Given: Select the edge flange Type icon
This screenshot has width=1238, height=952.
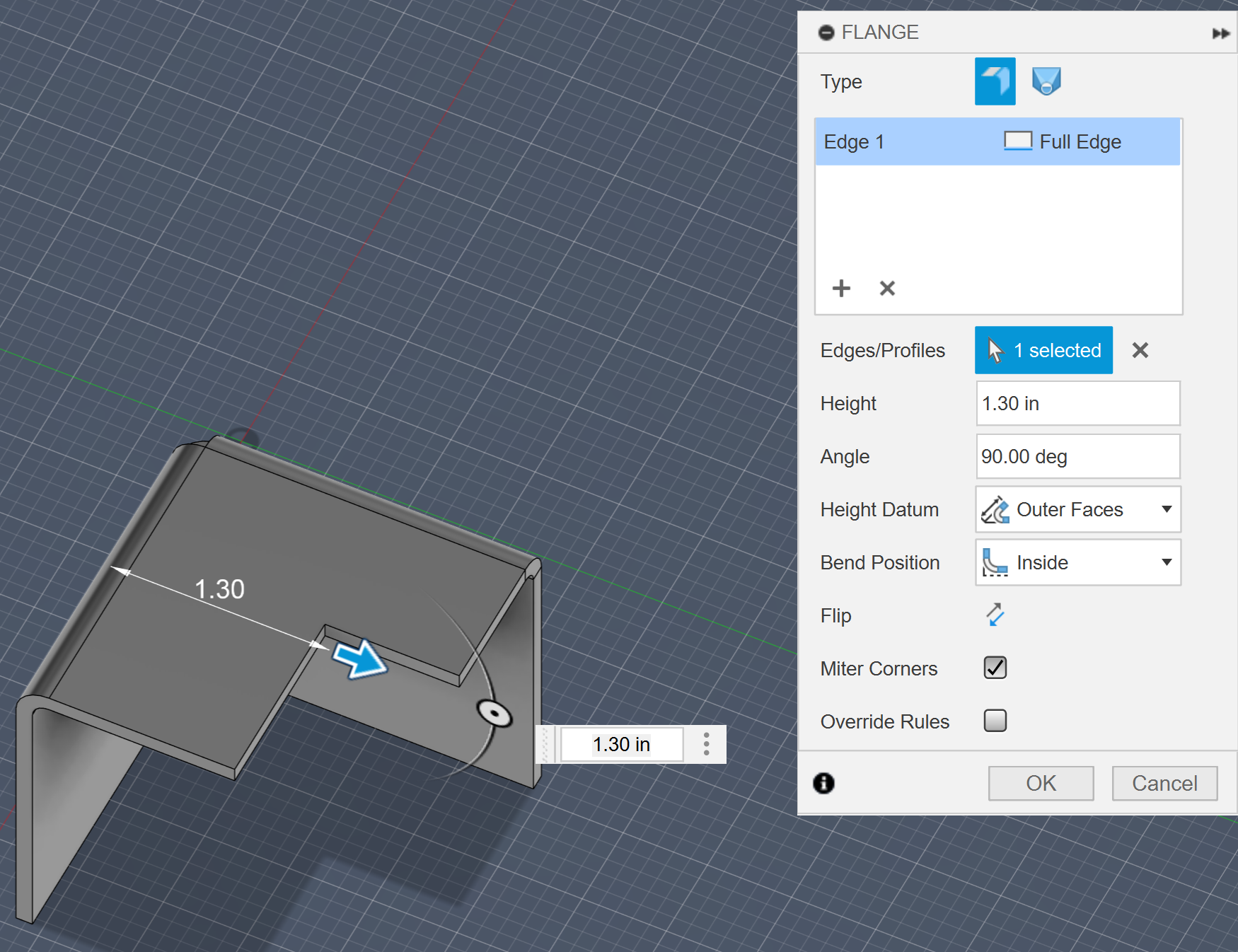Looking at the screenshot, I should 995,81.
